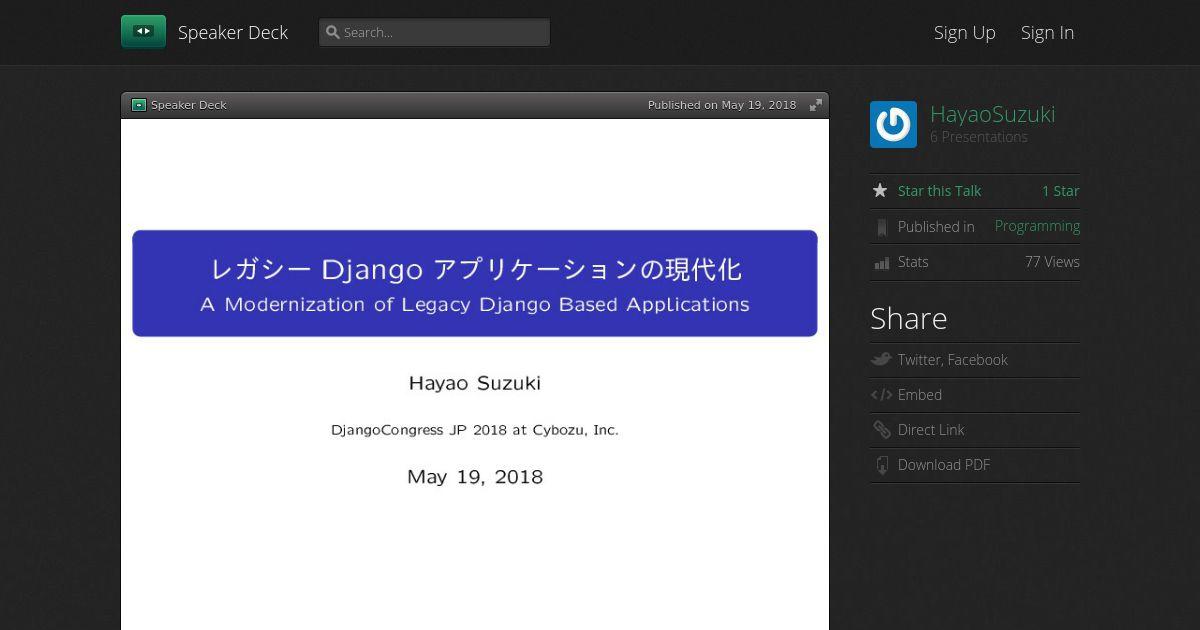Open the Programming category link

[1037, 226]
